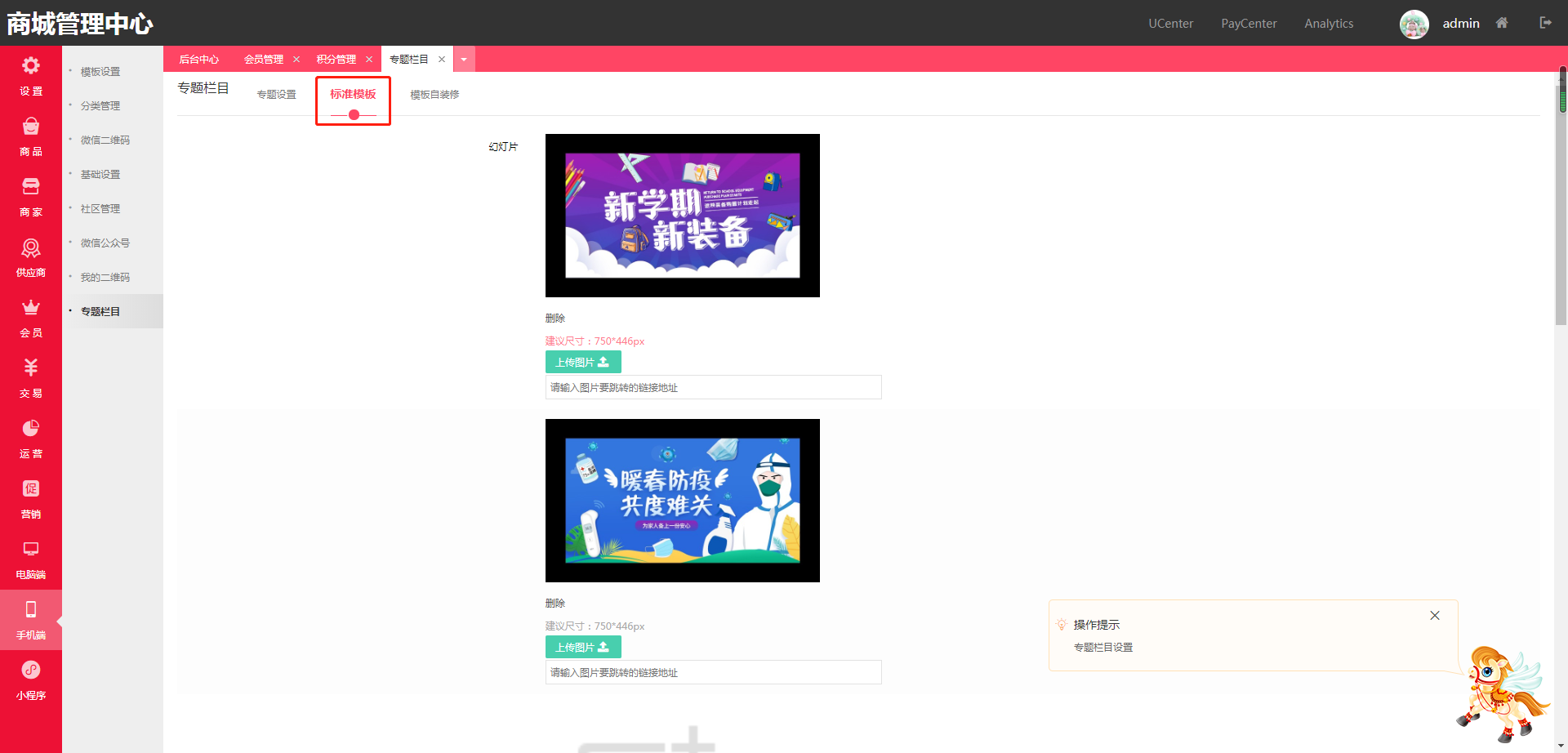The height and width of the screenshot is (753, 1568).
Task: Open the 会员 crown sidebar icon
Action: point(31,308)
